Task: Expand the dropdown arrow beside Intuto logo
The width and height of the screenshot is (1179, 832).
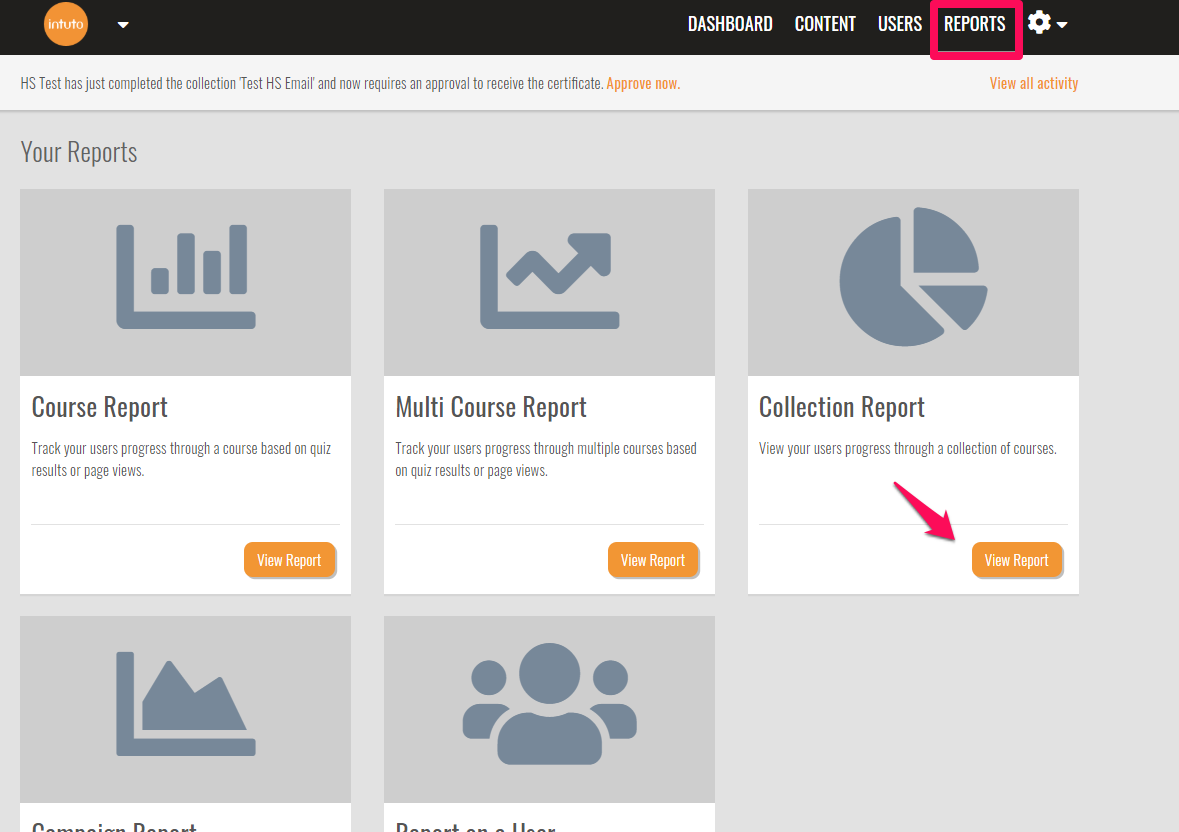Action: [123, 25]
